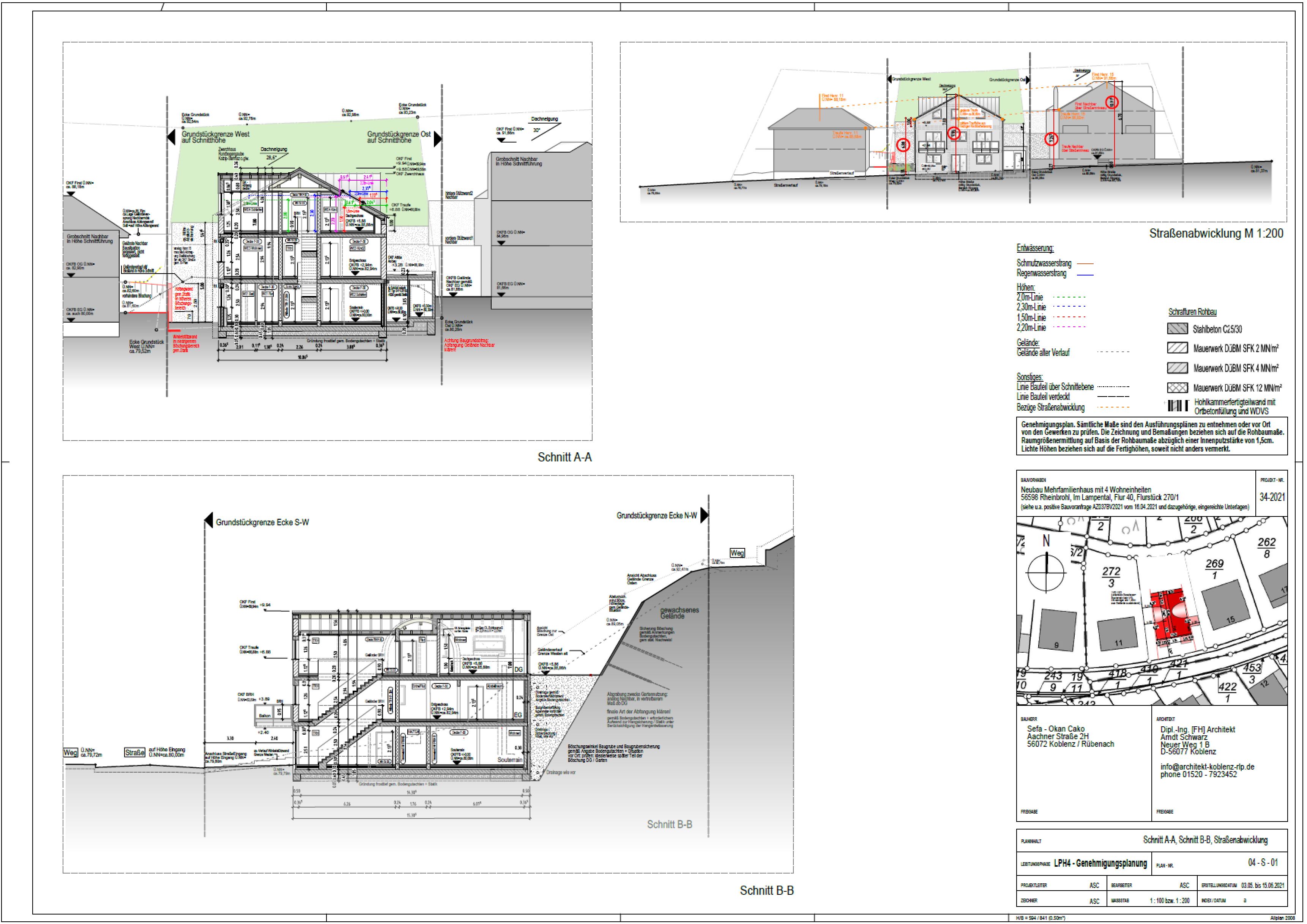The width and height of the screenshot is (1307, 924).
Task: Click 'Grundstückgrenze Ost auf Schnitthöhe' label
Action: [399, 137]
